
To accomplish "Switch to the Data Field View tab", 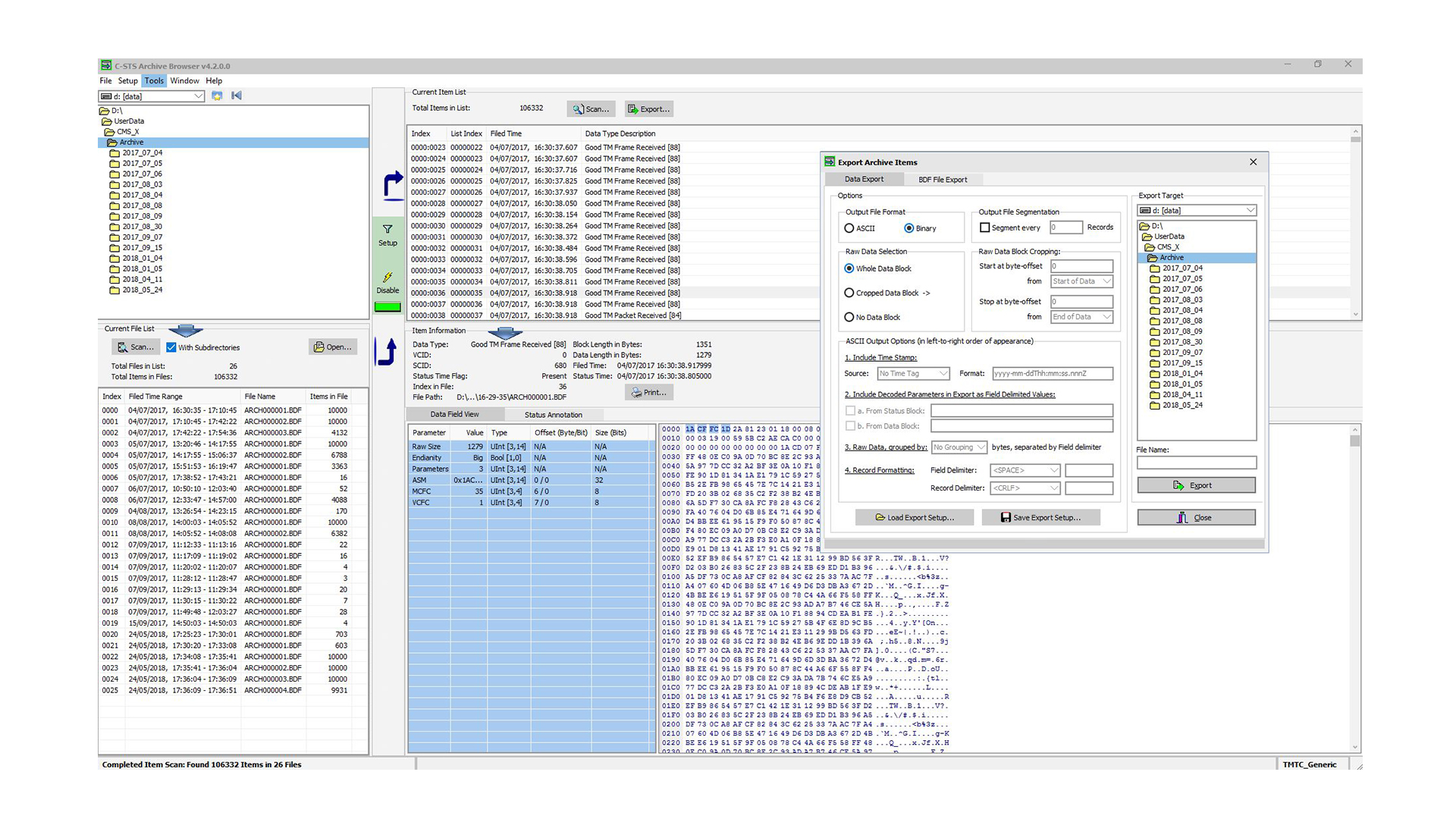I will pos(455,414).
